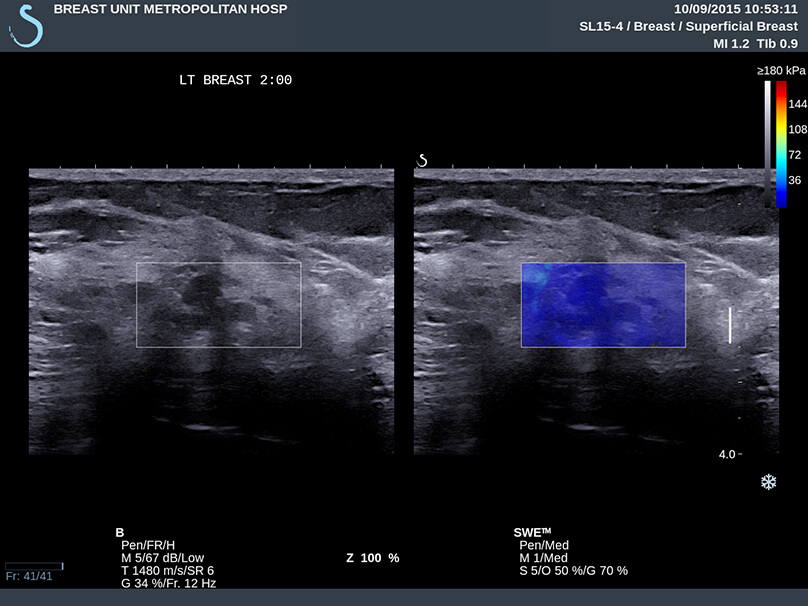Click the date and time display
Image resolution: width=808 pixels, height=606 pixels.
(x=735, y=9)
